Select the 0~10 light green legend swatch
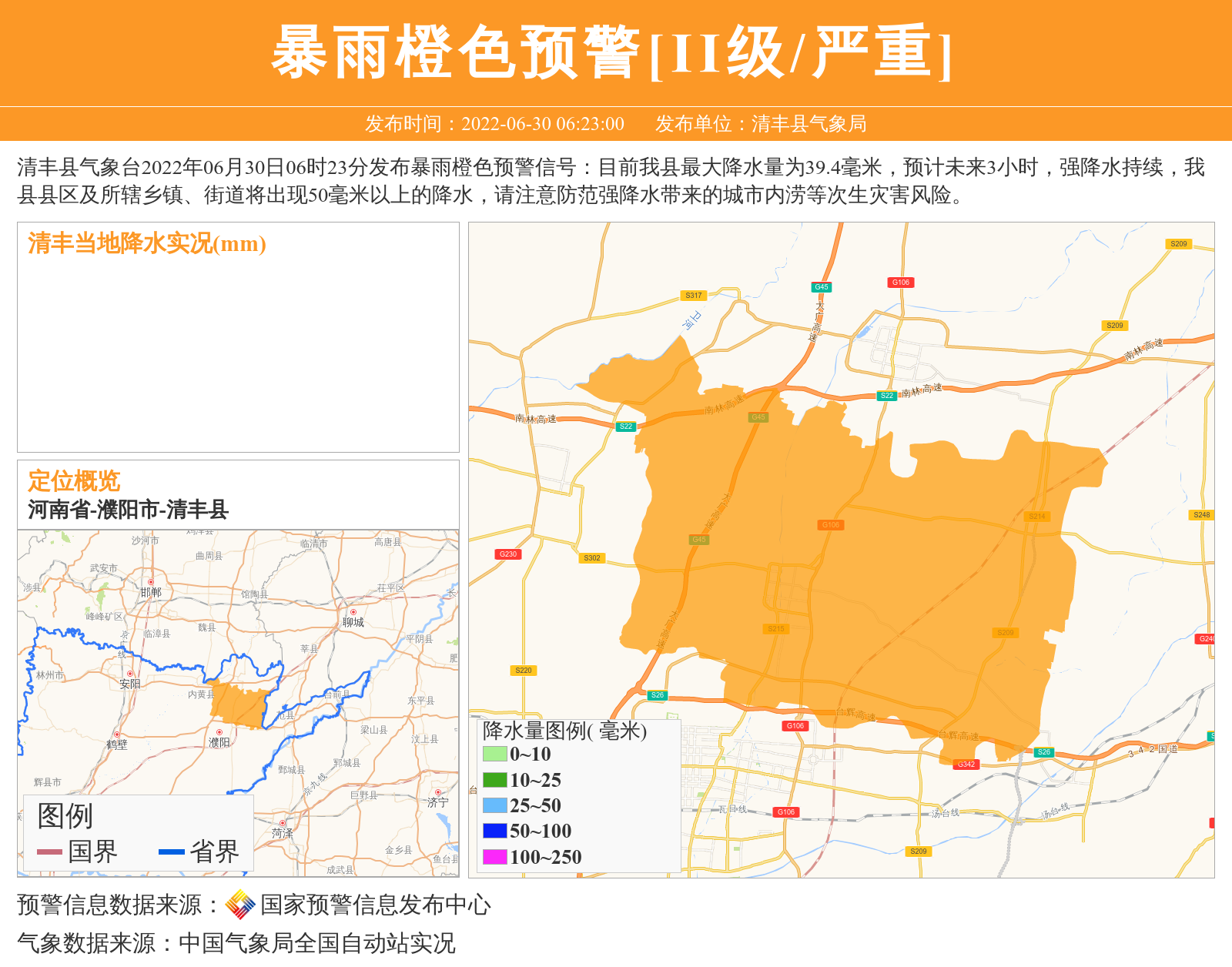The width and height of the screenshot is (1232, 967). point(494,754)
